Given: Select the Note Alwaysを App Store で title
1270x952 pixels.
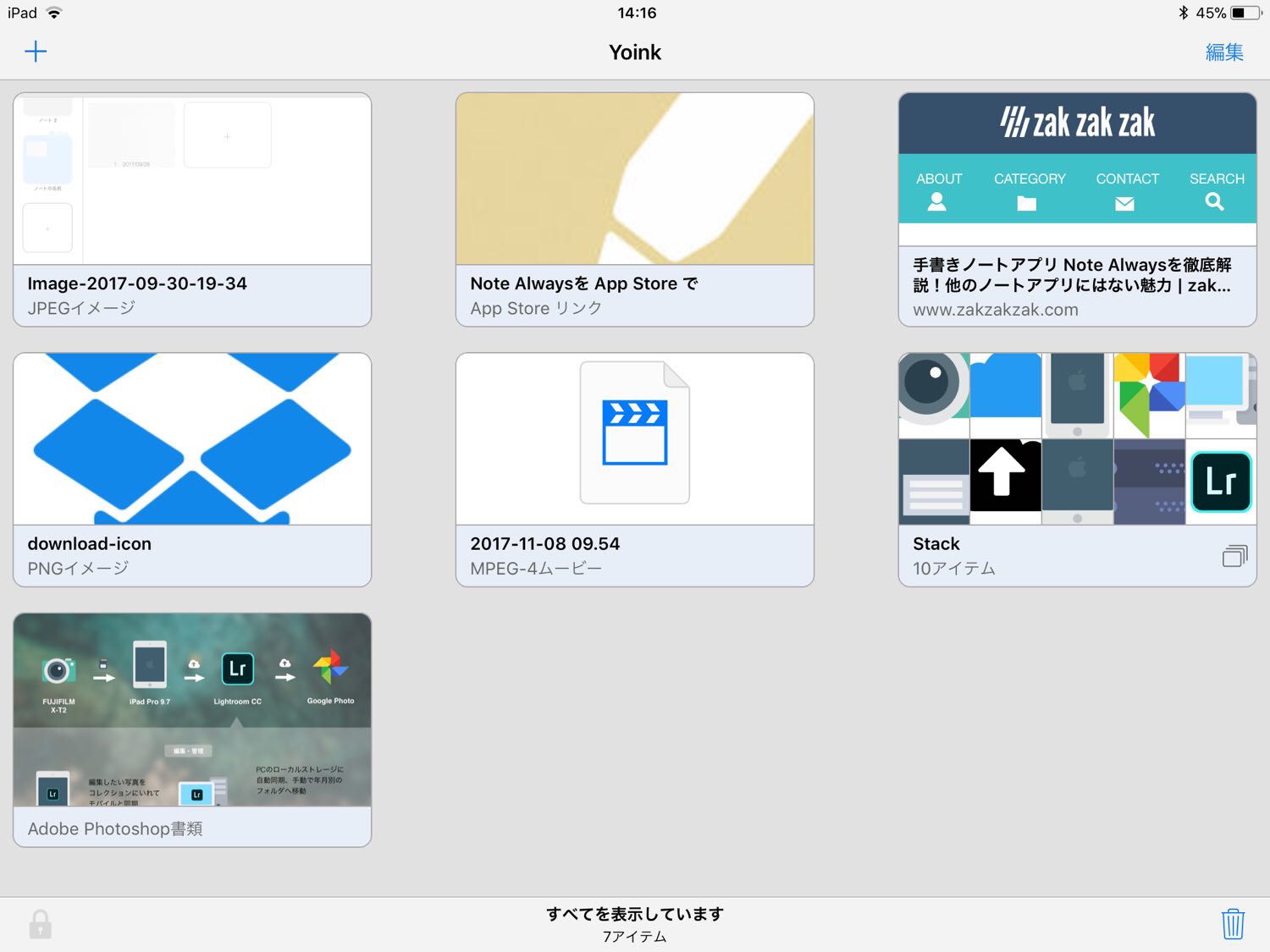Looking at the screenshot, I should pyautogui.click(x=584, y=283).
